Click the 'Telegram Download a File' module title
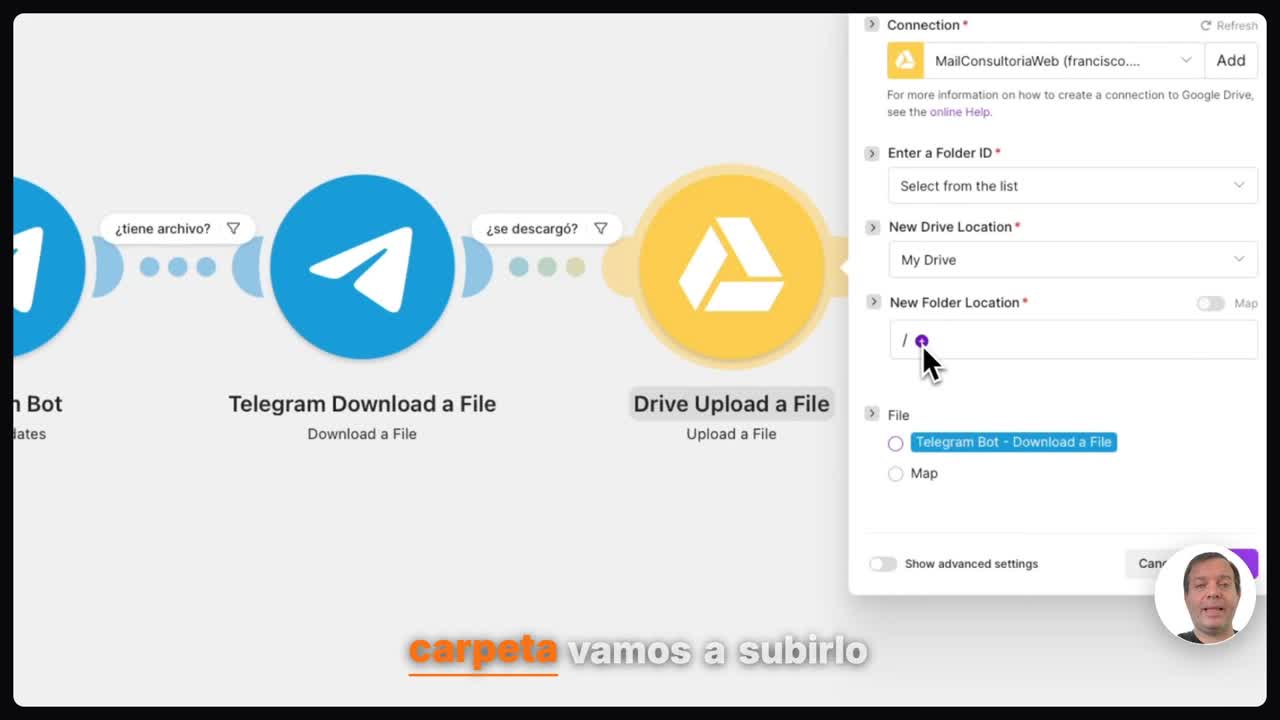 362,404
